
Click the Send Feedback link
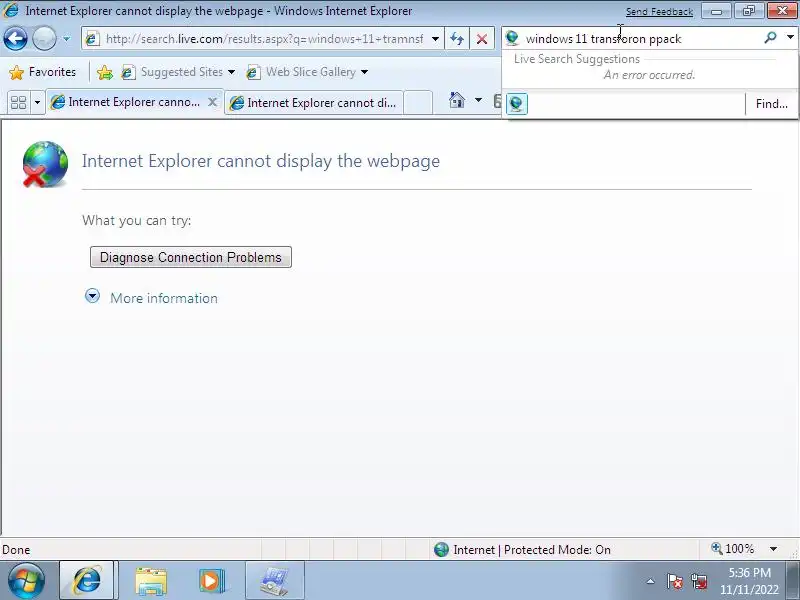click(659, 12)
